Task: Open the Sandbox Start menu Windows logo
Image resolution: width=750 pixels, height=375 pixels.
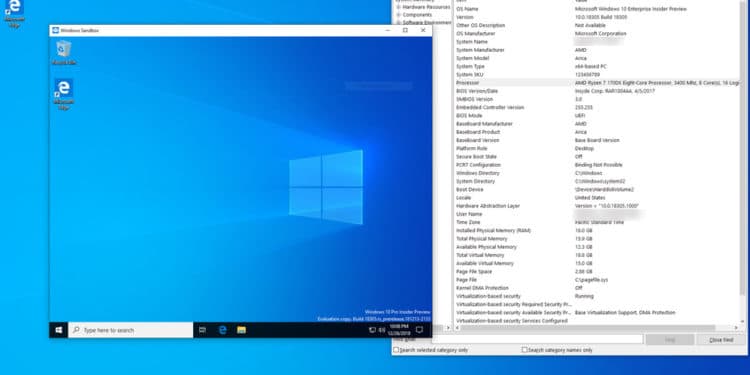Action: pos(59,330)
